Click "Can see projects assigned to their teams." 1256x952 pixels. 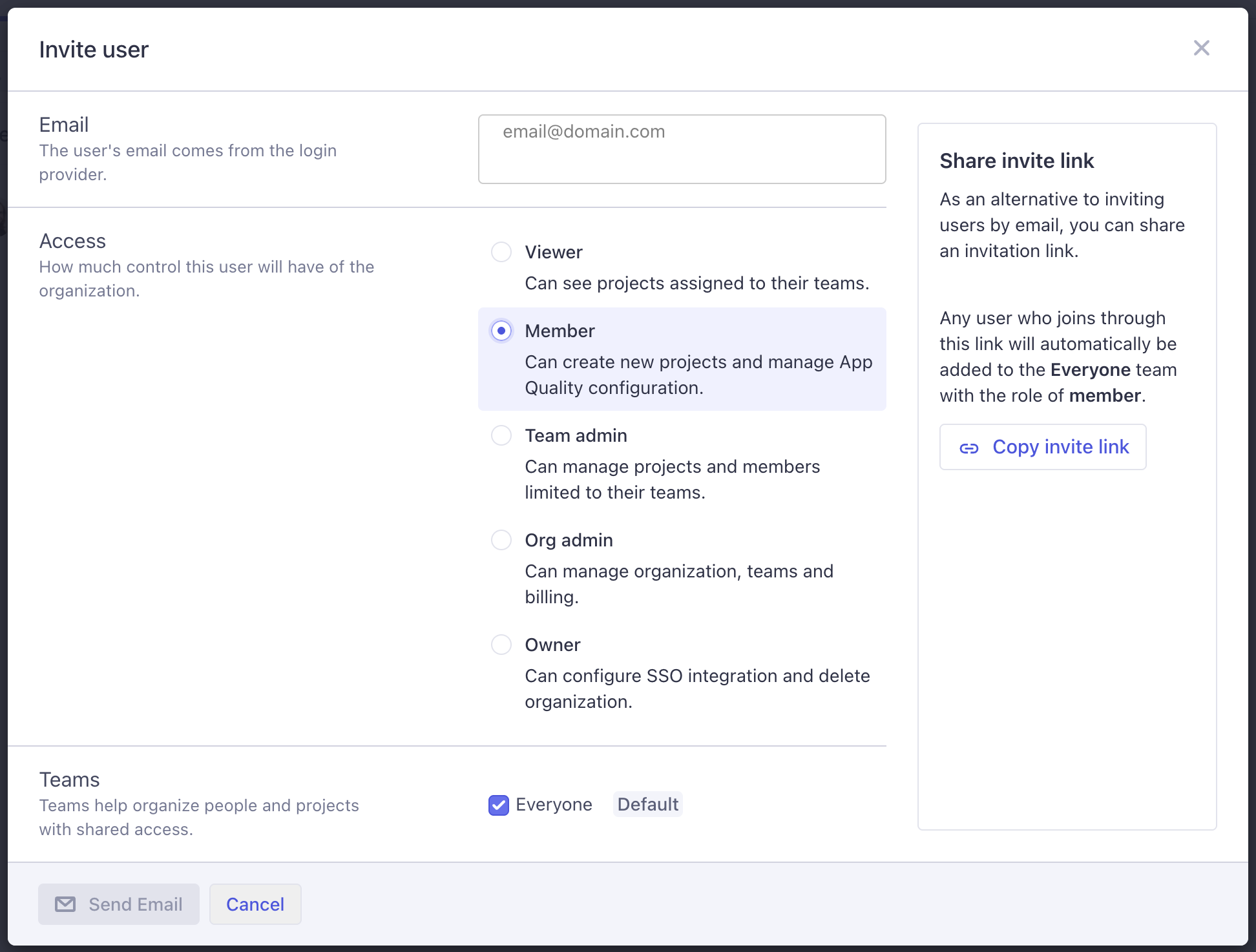(x=697, y=284)
